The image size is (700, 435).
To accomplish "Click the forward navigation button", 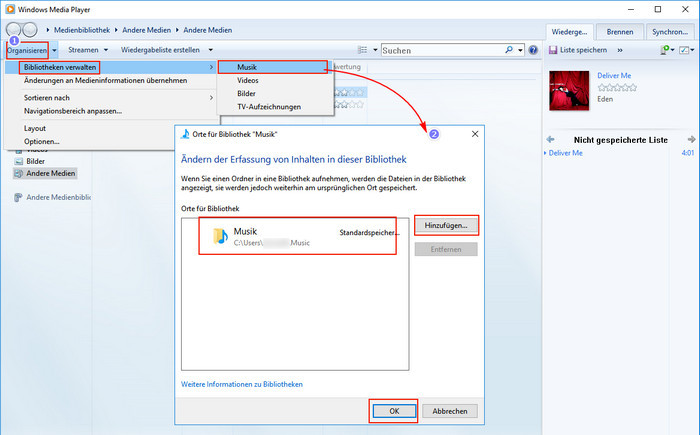I will point(30,30).
